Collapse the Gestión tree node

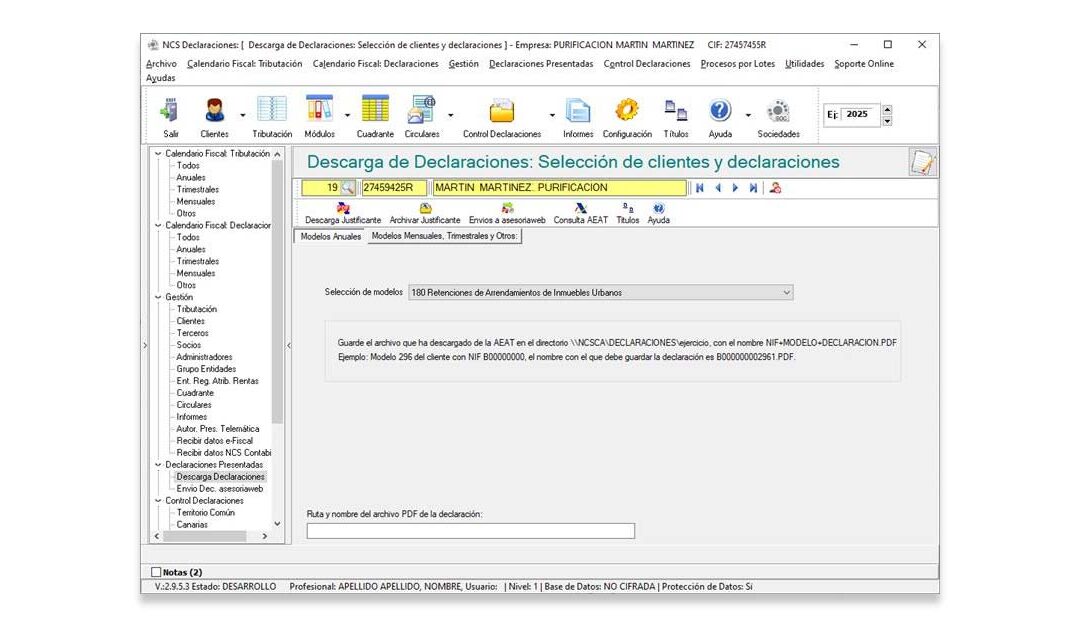158,297
